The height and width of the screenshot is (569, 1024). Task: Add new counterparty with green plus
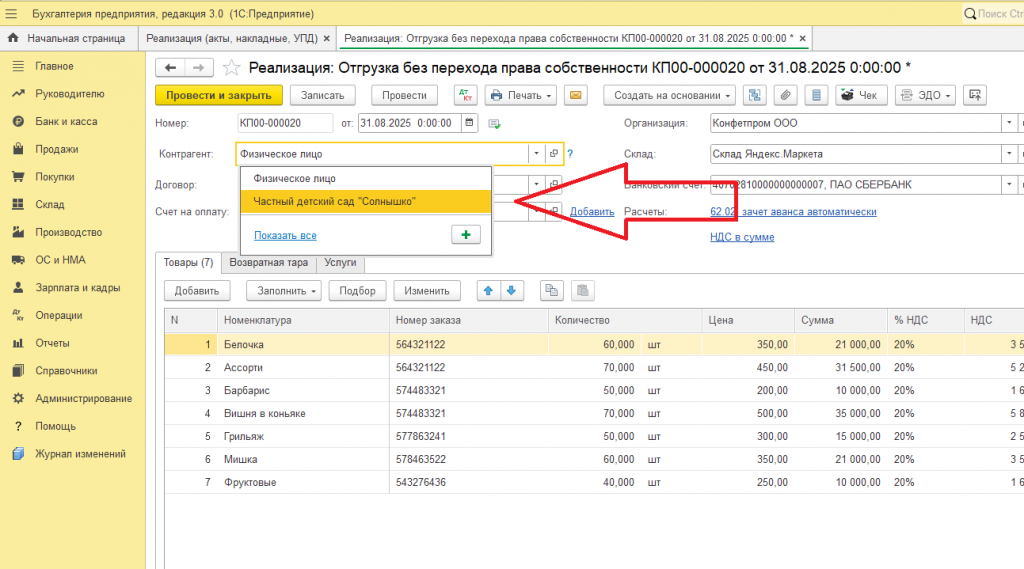point(466,235)
